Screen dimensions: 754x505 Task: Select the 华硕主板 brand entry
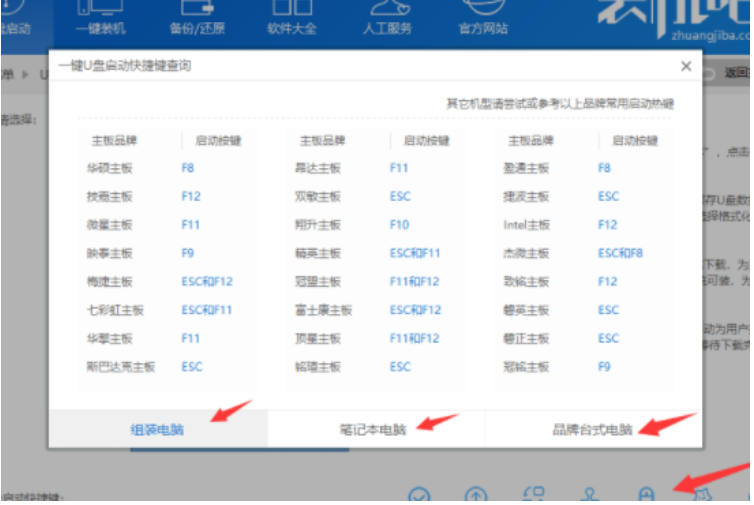110,168
